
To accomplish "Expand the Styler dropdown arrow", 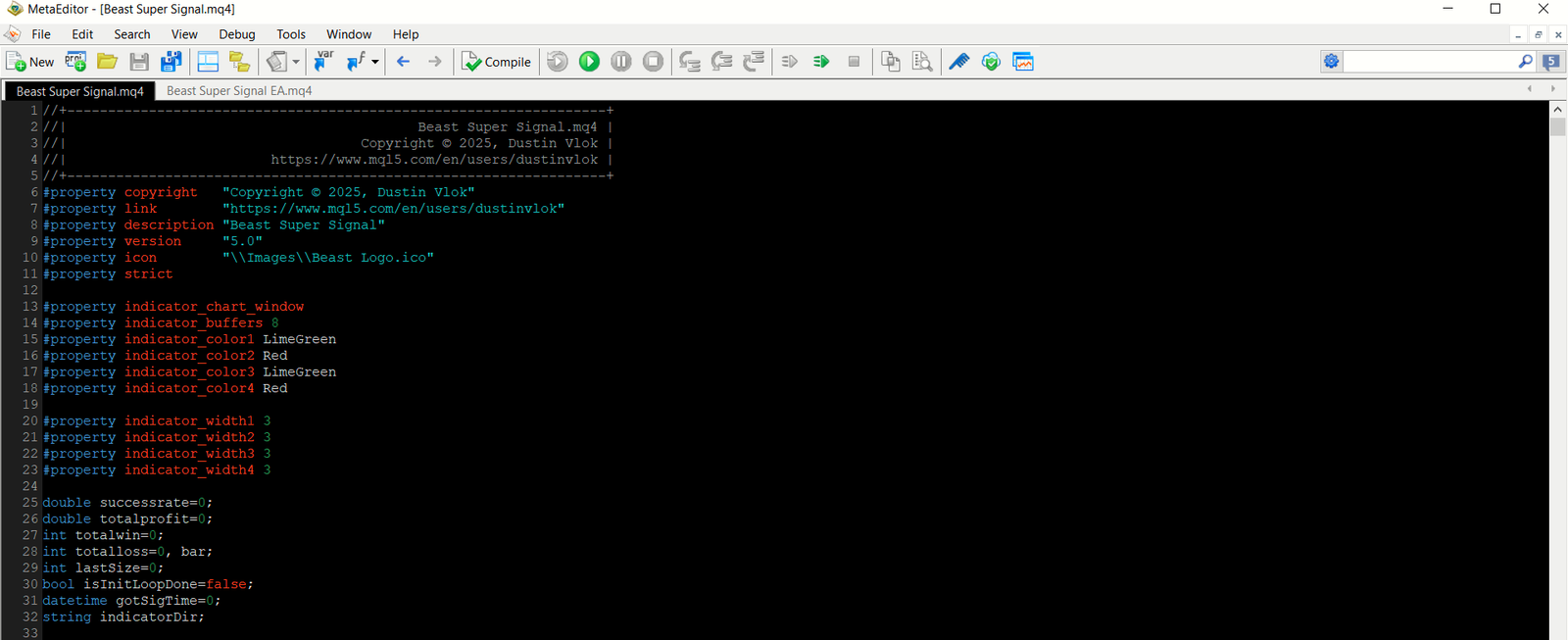I will [295, 62].
